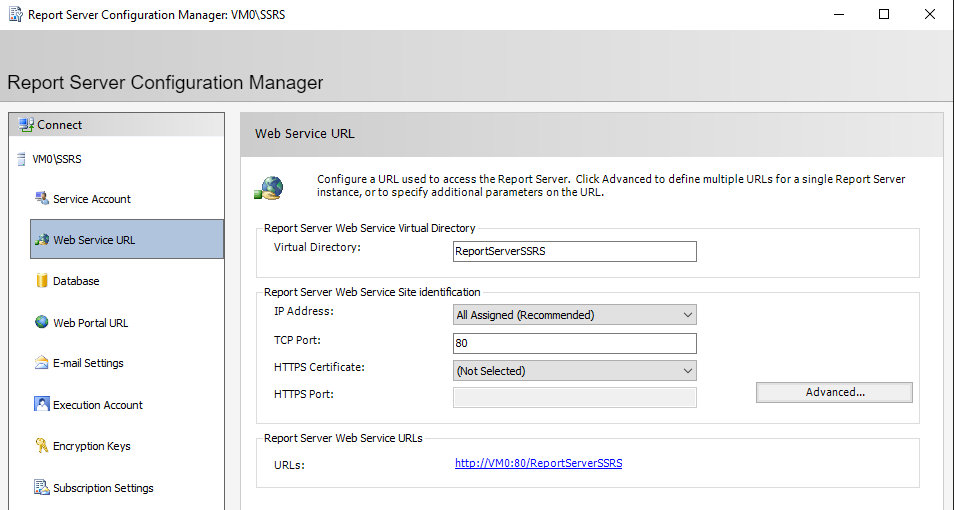The height and width of the screenshot is (510, 954).
Task: Click the URLs label
Action: [289, 466]
